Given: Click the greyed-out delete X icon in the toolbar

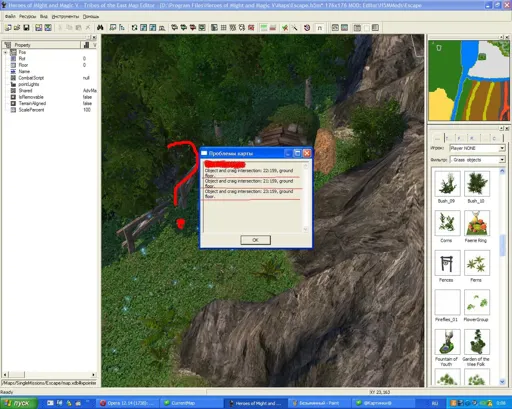Looking at the screenshot, I should [x=88, y=28].
